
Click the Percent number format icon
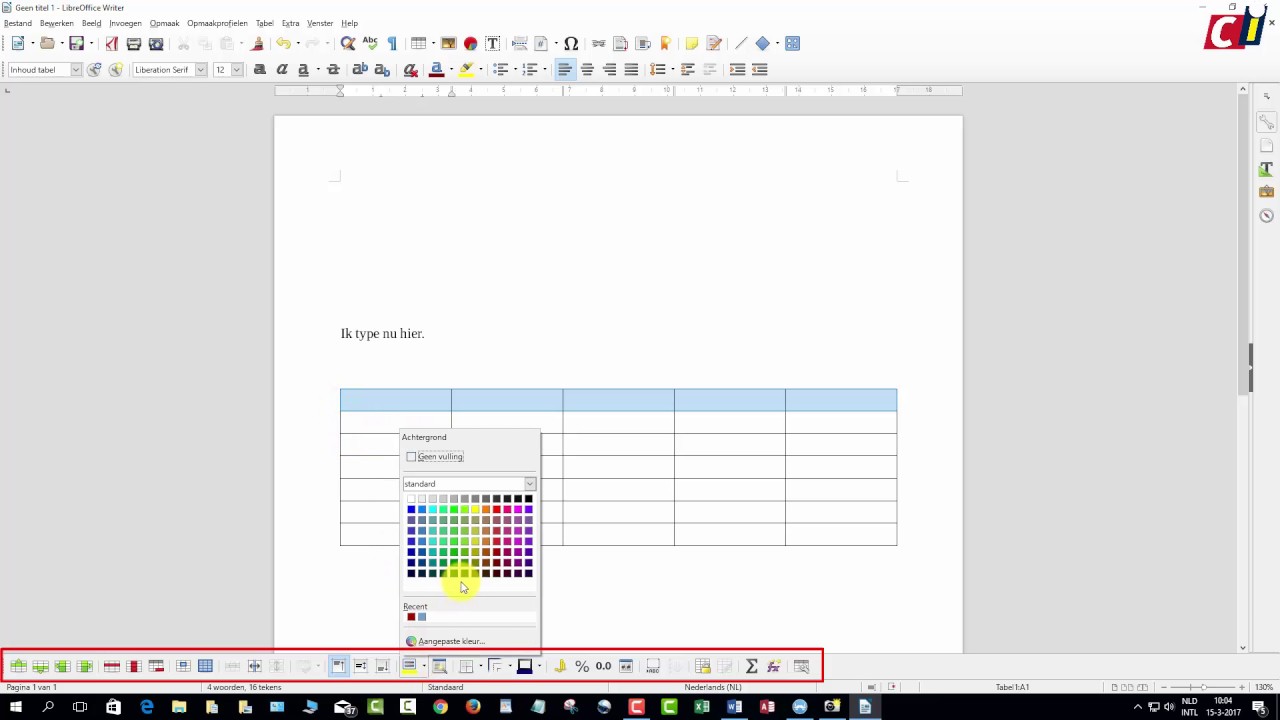click(581, 666)
